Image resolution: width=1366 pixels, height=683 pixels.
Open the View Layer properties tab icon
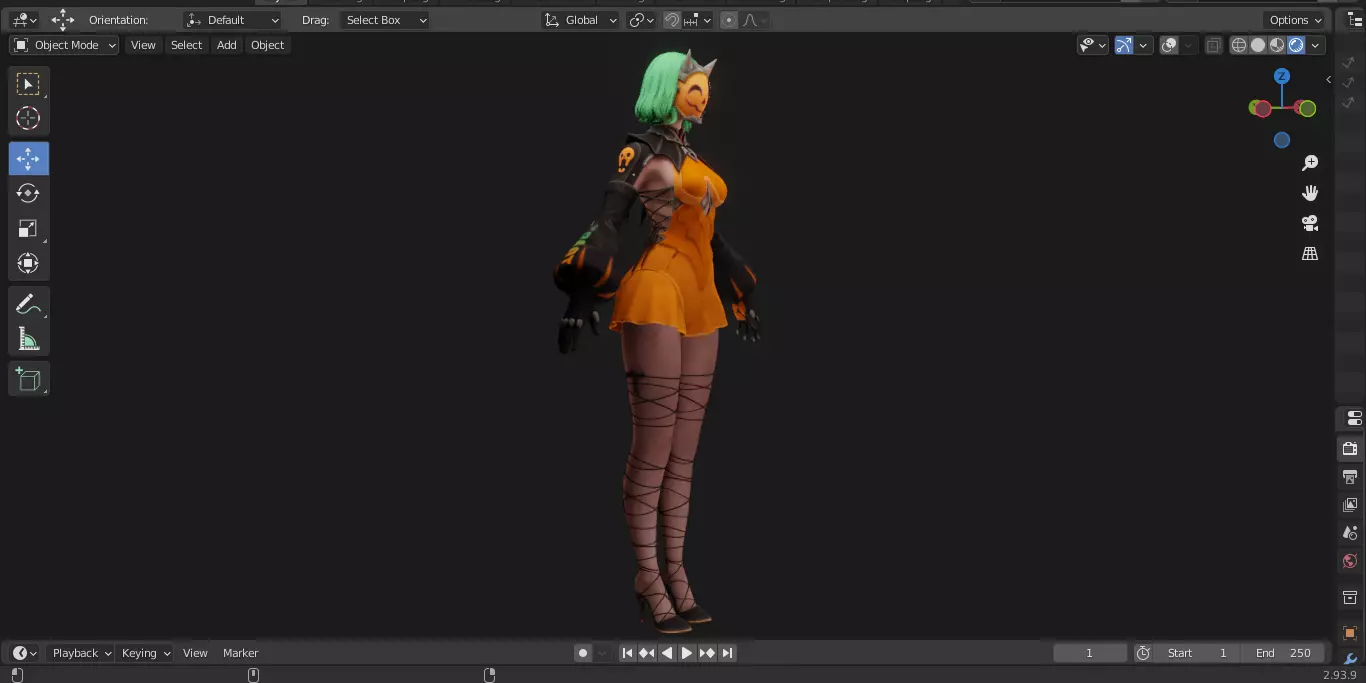[1351, 505]
